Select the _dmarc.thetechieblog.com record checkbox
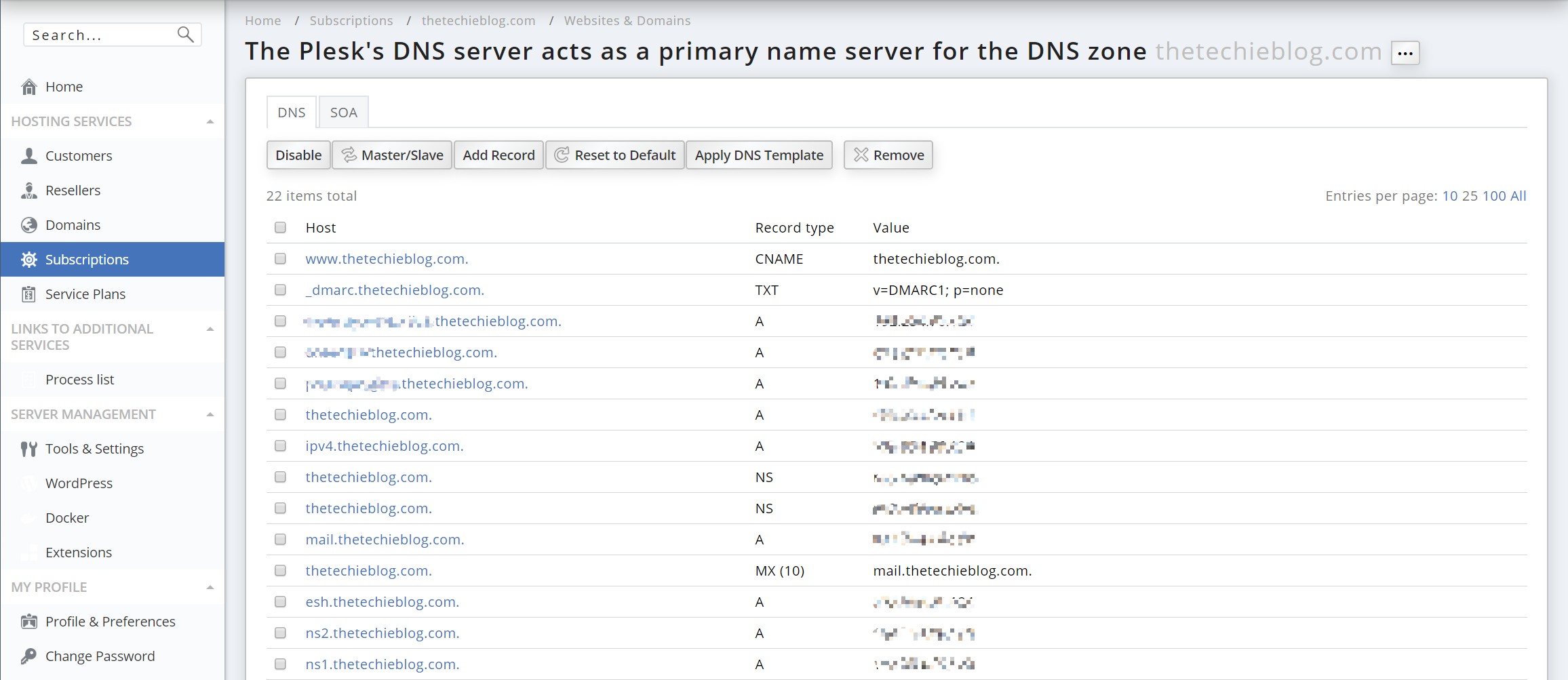This screenshot has height=680, width=1568. [x=280, y=290]
